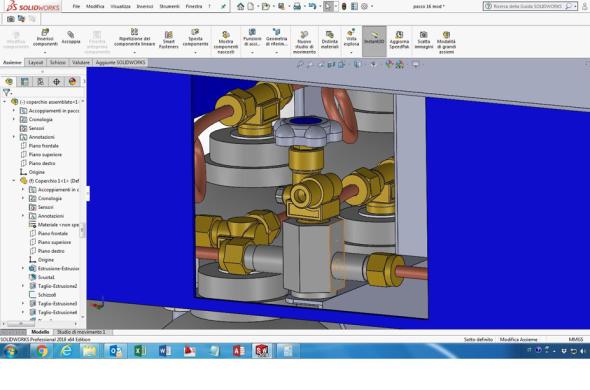Open the Distinta materiali tool
Viewport: 590px width, 390px height.
[x=330, y=40]
